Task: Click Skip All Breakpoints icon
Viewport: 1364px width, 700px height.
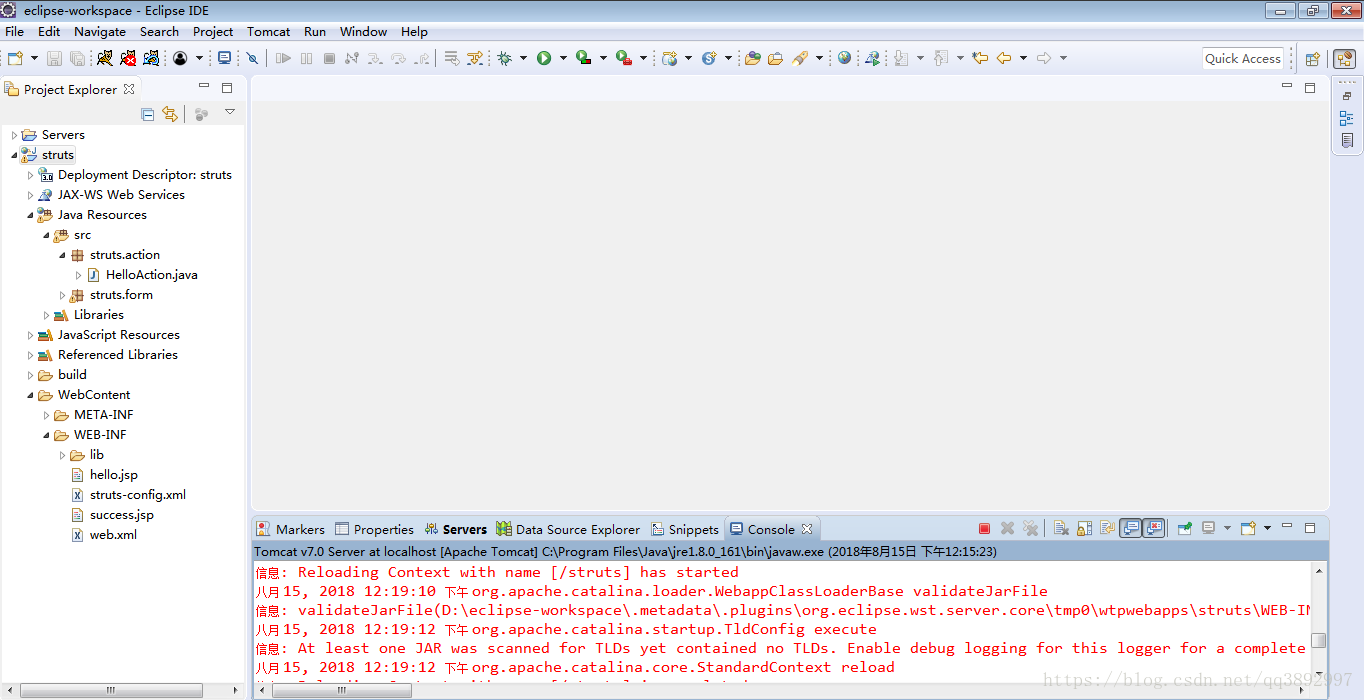Action: click(x=253, y=58)
